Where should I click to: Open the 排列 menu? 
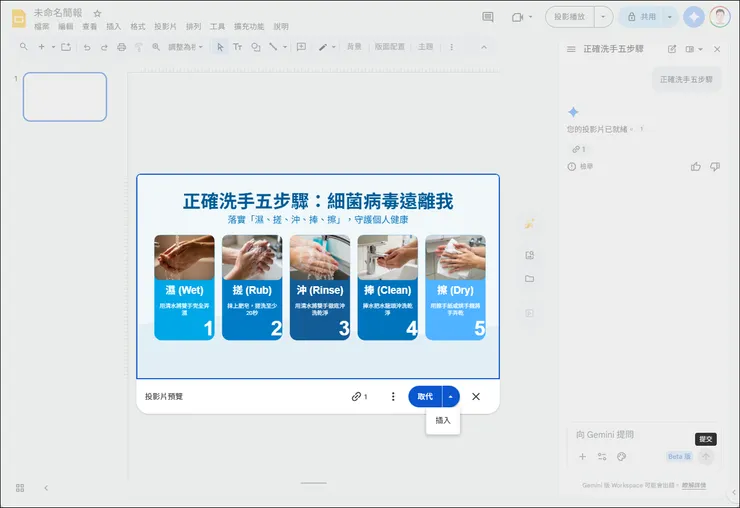193,26
